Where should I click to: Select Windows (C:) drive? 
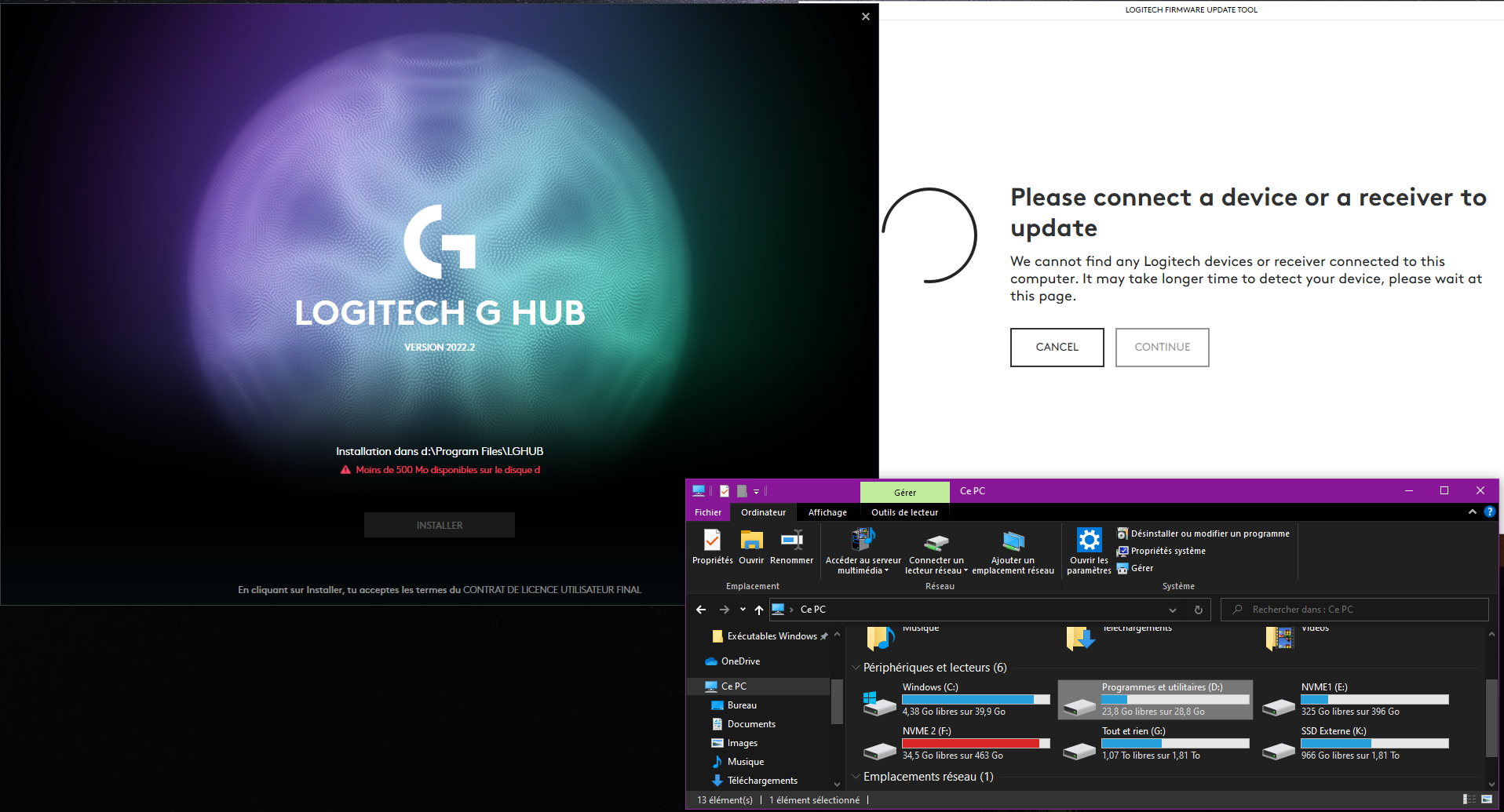[957, 700]
